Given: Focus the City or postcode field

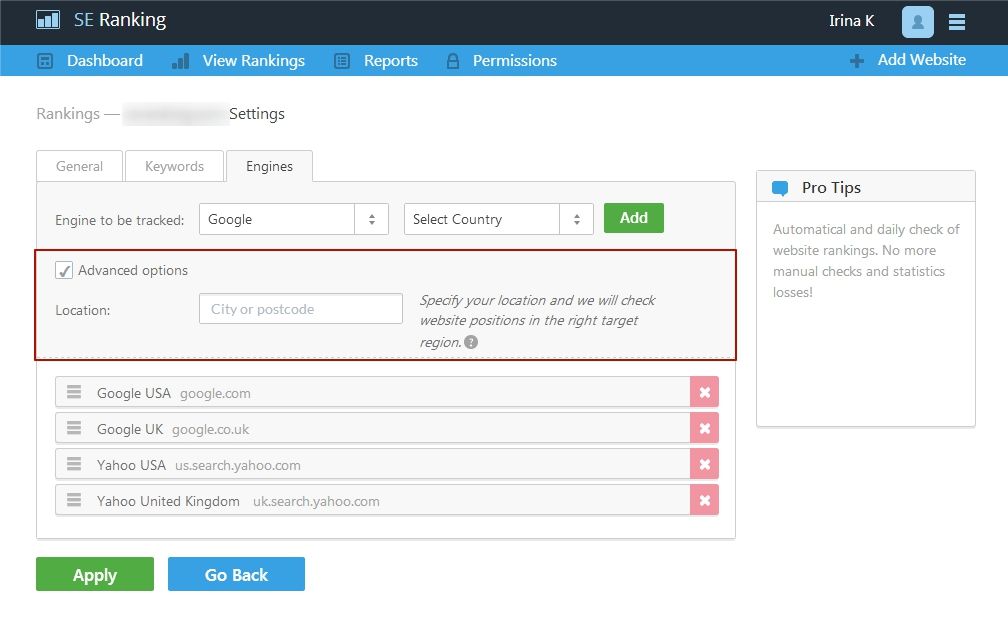Looking at the screenshot, I should 301,309.
